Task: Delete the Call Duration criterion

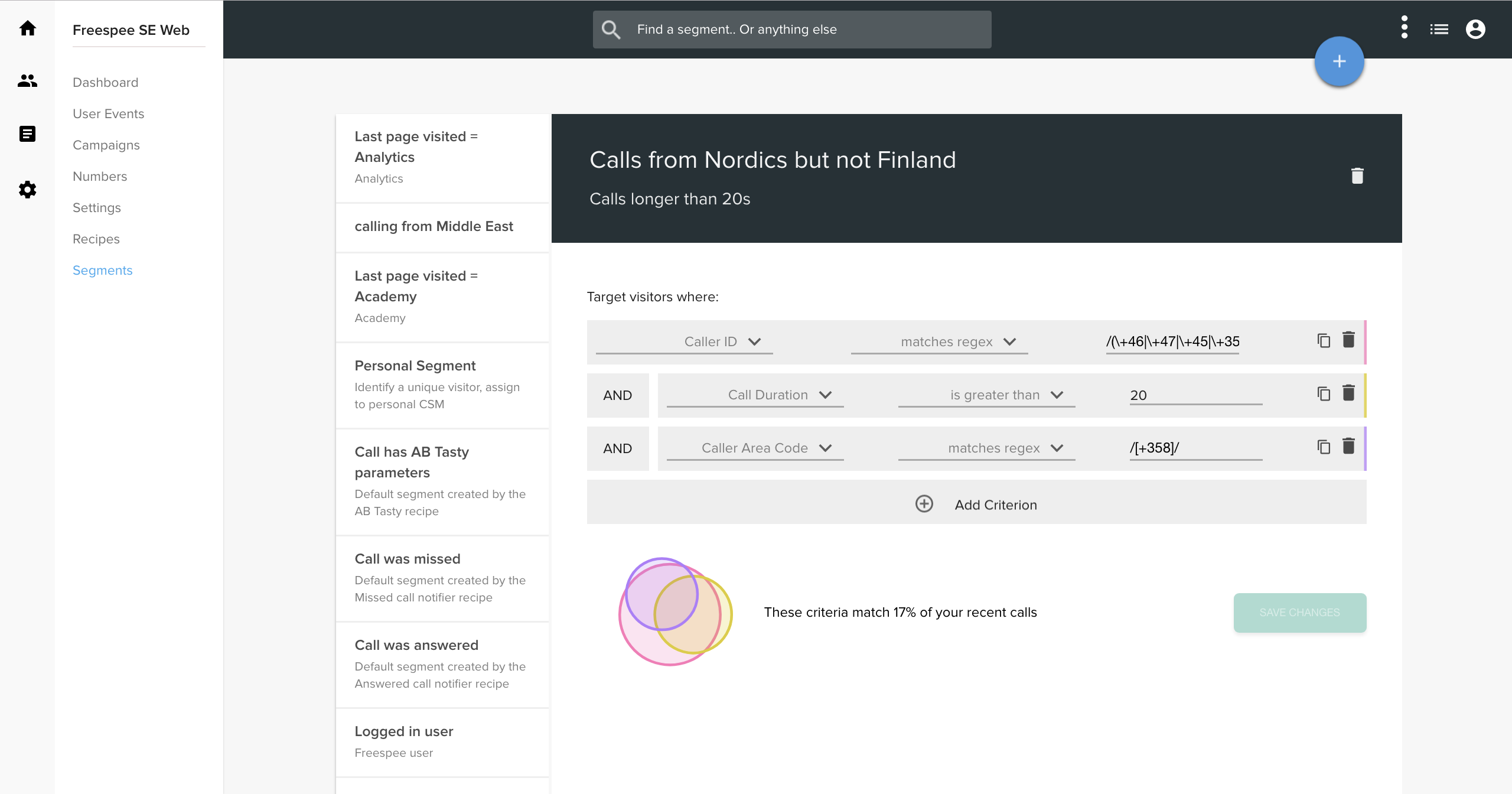Action: [1348, 393]
